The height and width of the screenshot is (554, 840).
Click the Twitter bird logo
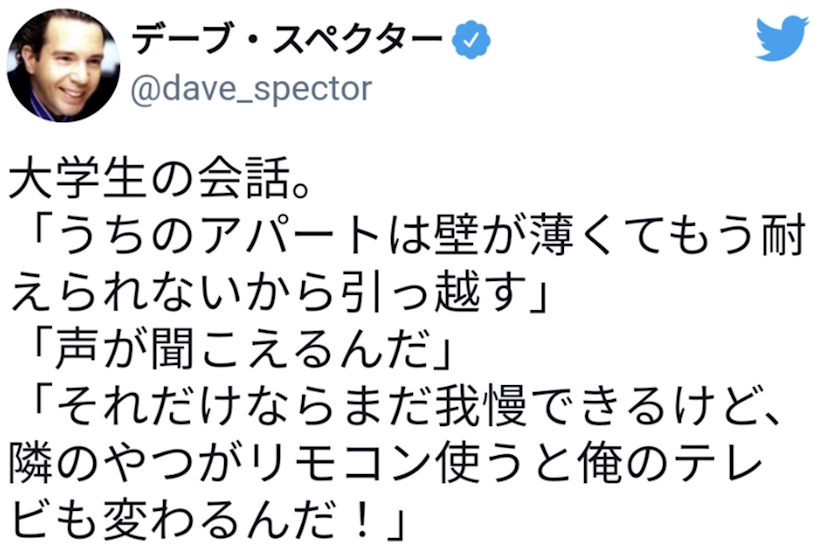coord(781,39)
